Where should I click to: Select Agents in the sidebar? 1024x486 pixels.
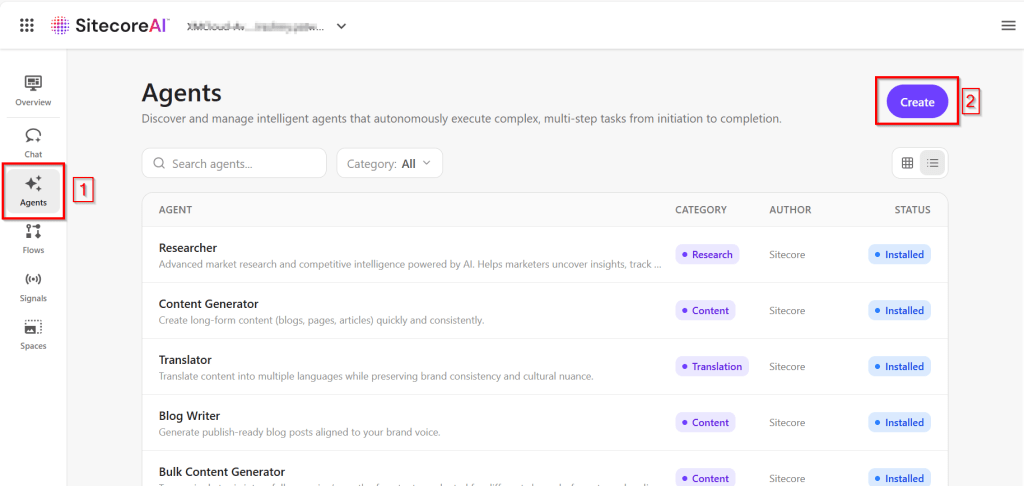point(33,190)
